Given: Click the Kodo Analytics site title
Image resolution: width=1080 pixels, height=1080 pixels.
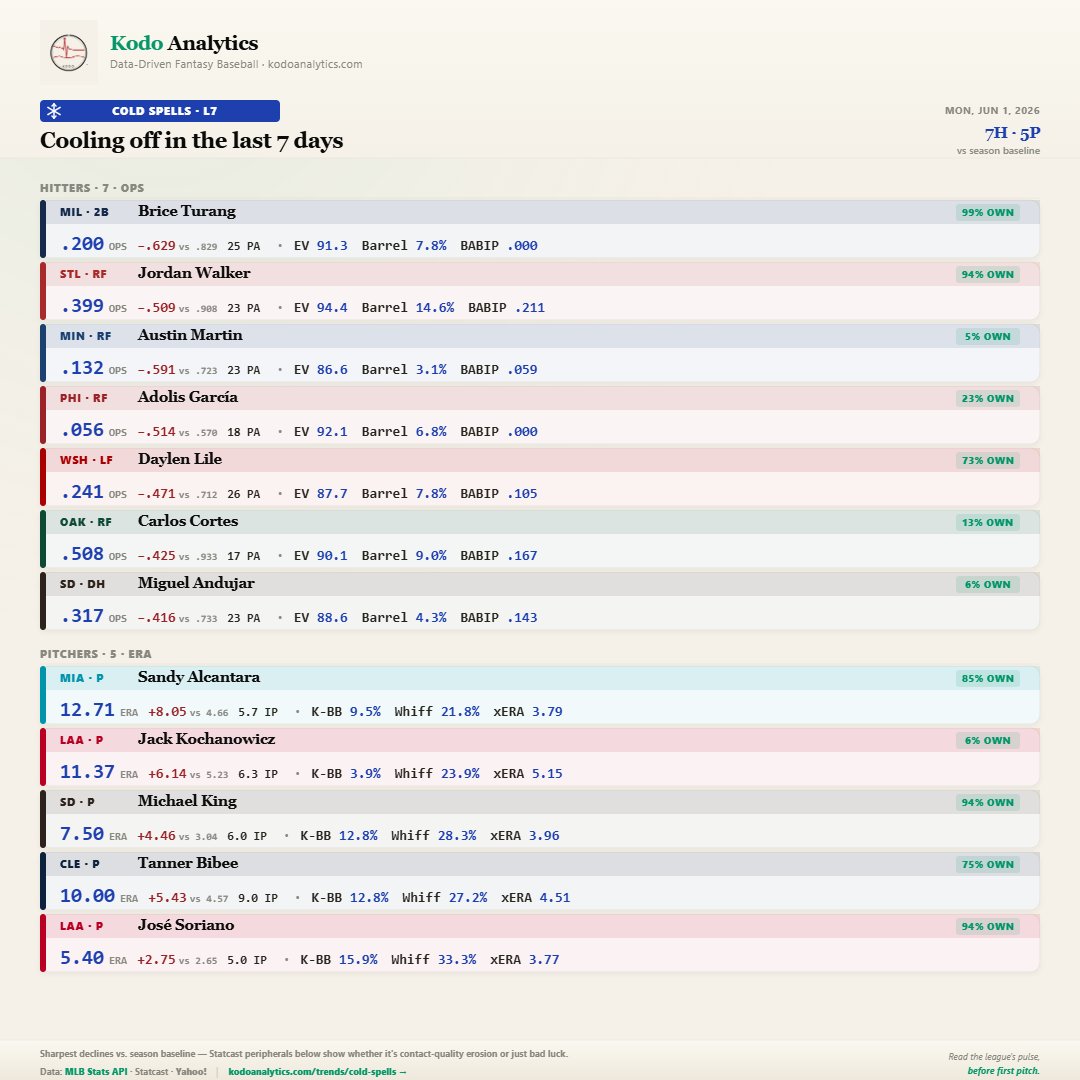Looking at the screenshot, I should (184, 43).
